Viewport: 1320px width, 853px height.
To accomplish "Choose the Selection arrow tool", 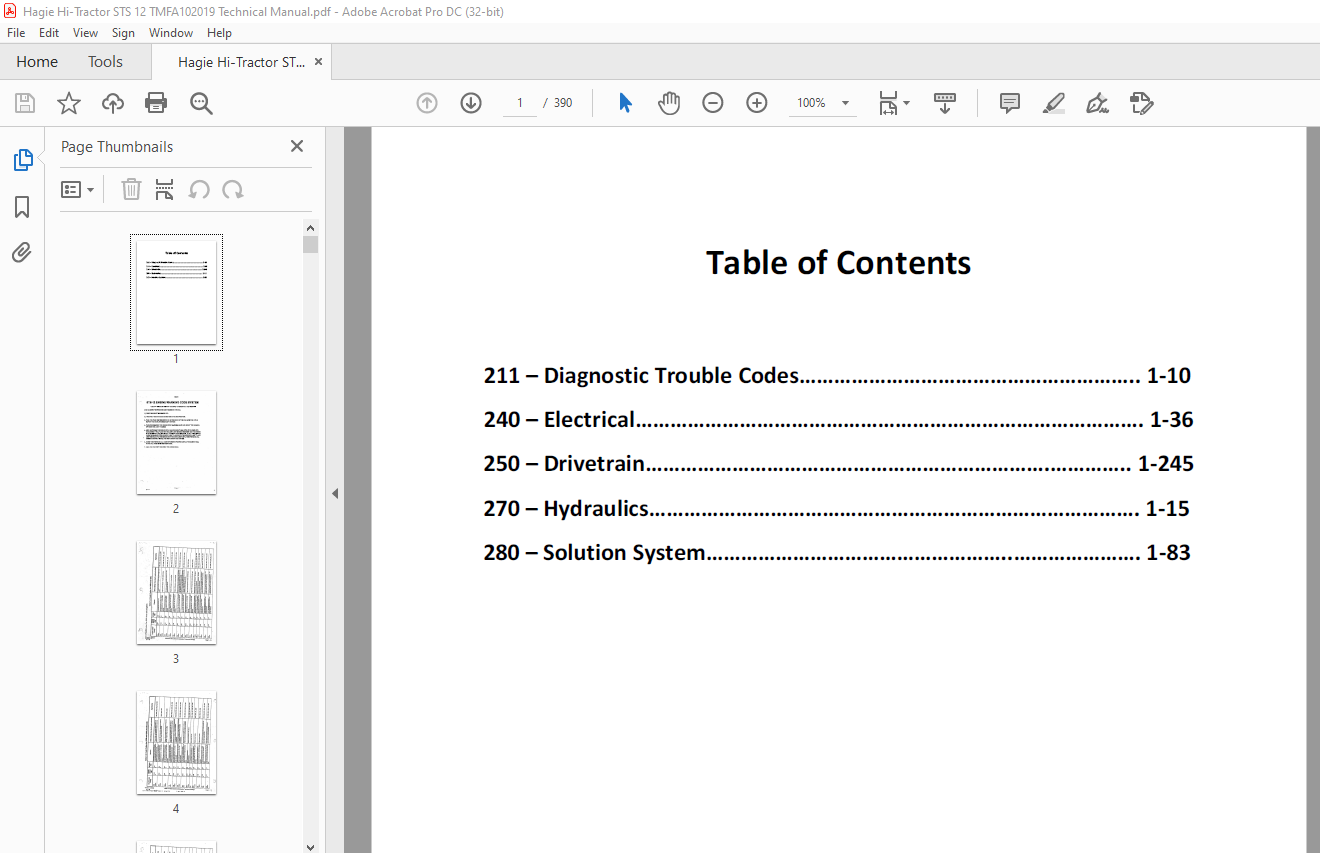I will tap(625, 103).
